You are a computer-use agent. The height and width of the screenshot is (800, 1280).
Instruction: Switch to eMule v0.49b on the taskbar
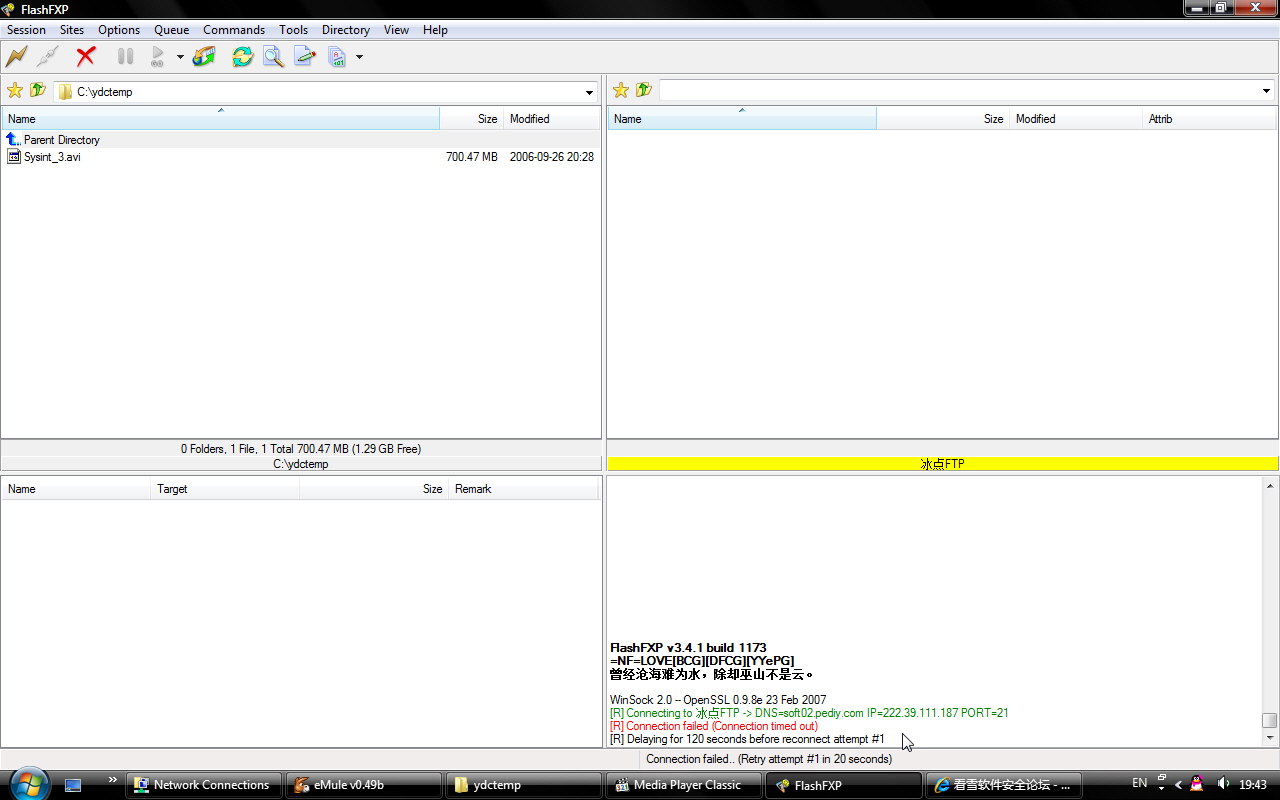pos(364,785)
